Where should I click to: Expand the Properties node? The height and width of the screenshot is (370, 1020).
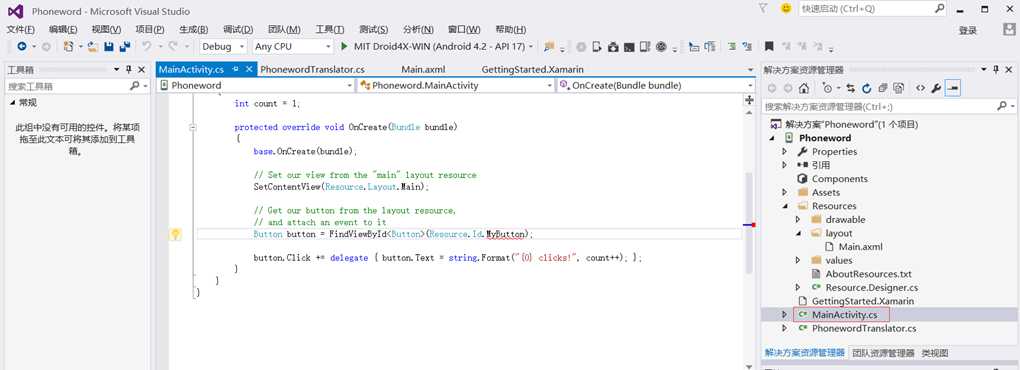tap(785, 152)
